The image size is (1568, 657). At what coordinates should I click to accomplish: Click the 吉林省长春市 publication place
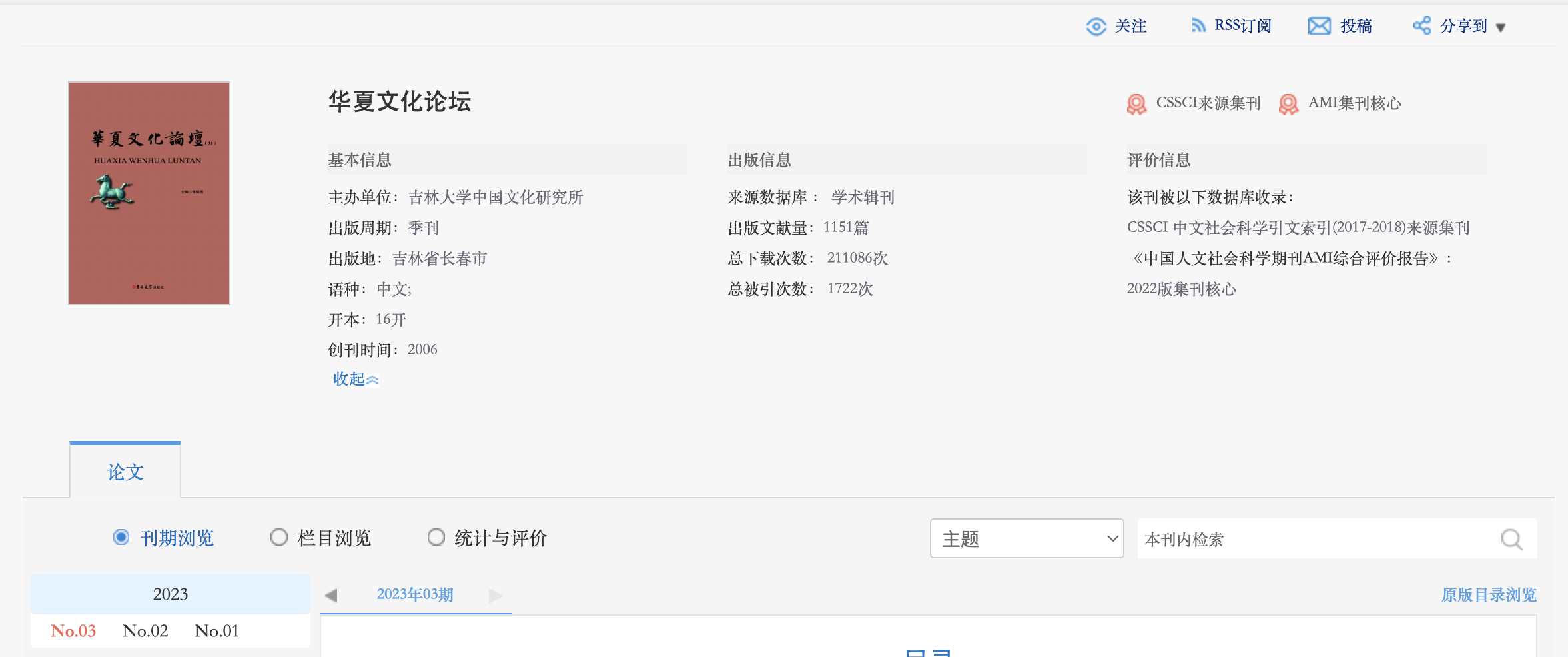click(440, 259)
